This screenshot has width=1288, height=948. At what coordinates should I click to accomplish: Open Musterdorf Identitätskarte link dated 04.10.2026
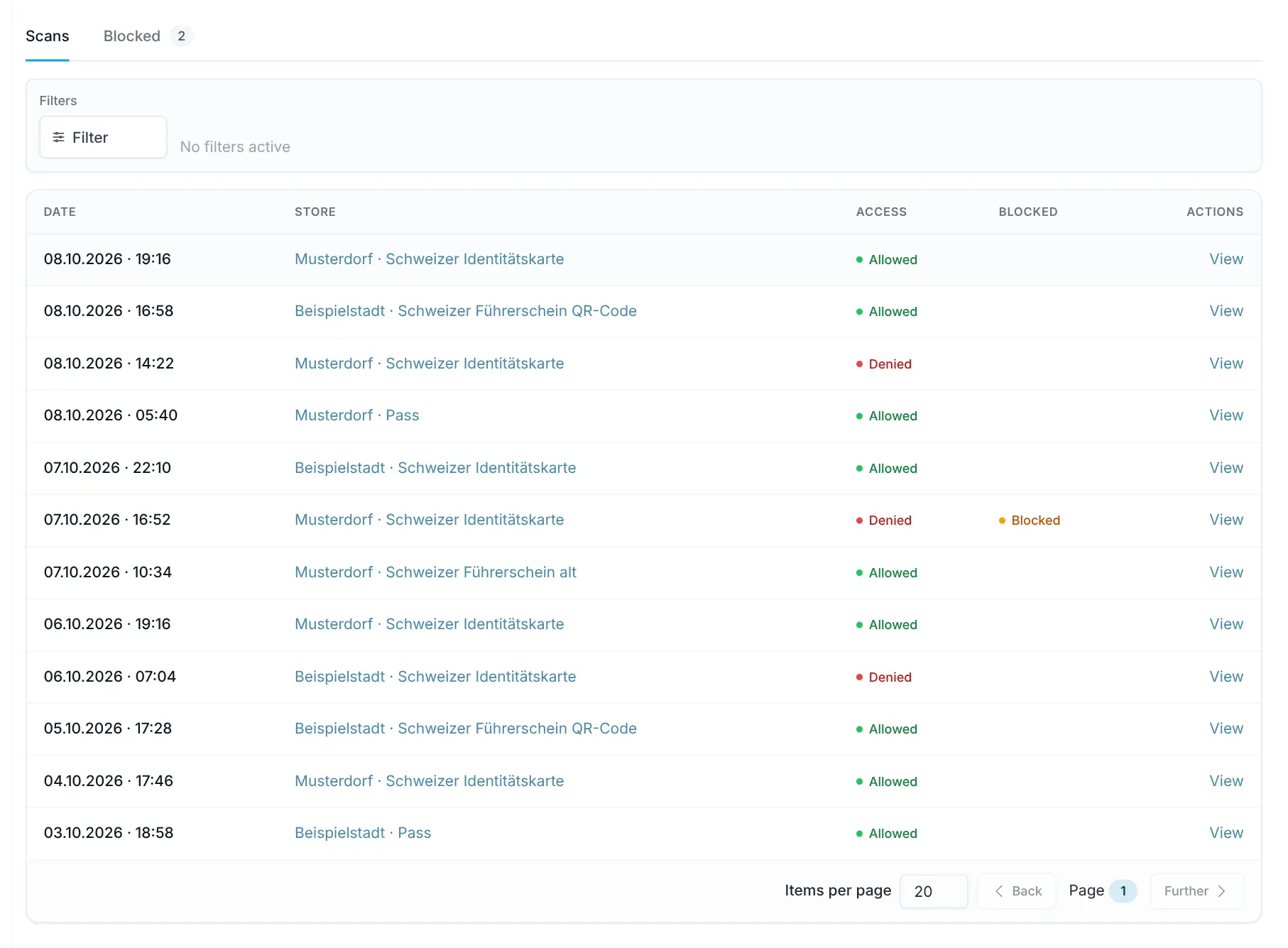(x=430, y=781)
